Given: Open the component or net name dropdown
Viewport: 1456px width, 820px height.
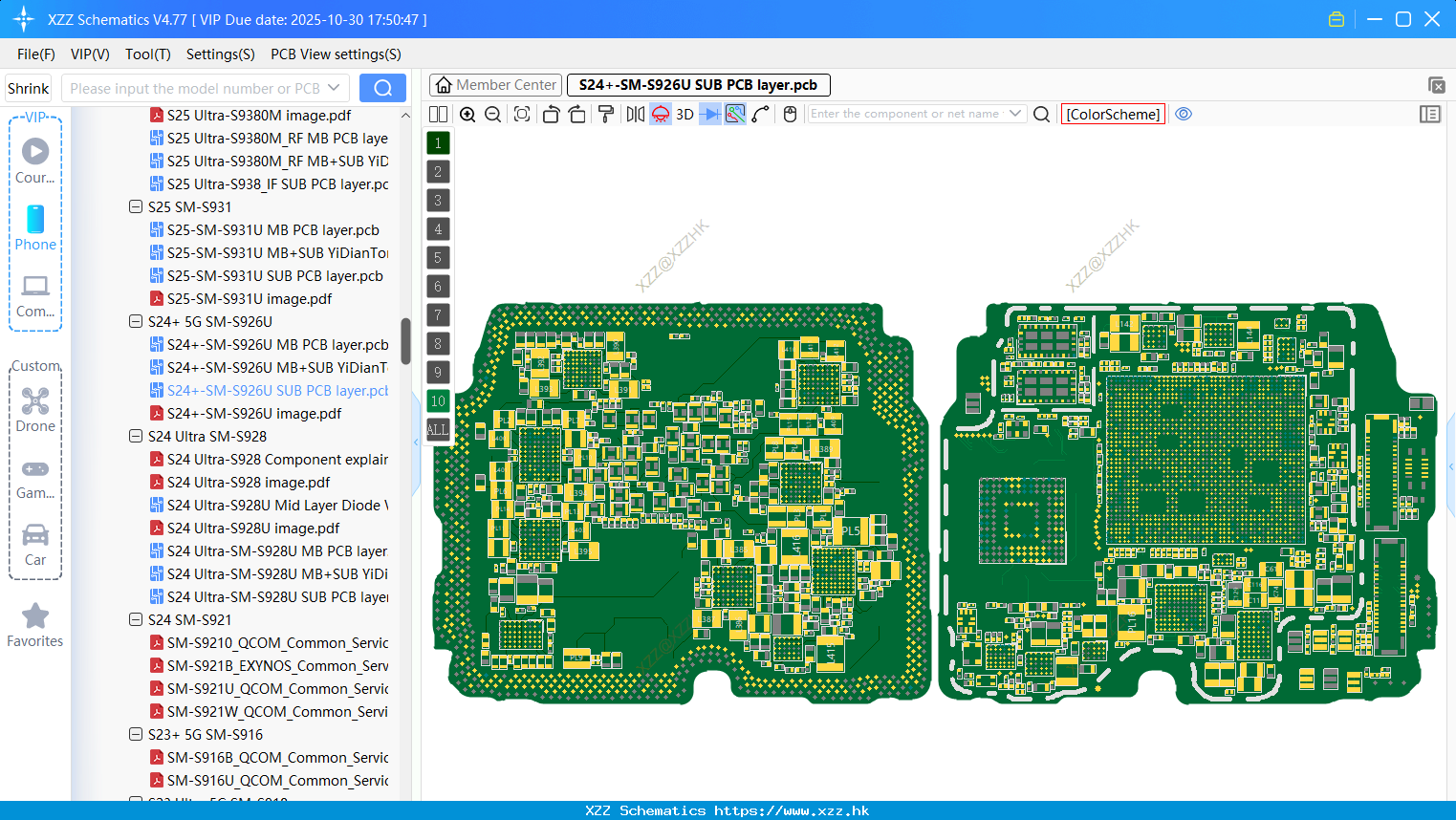Looking at the screenshot, I should 1015,114.
